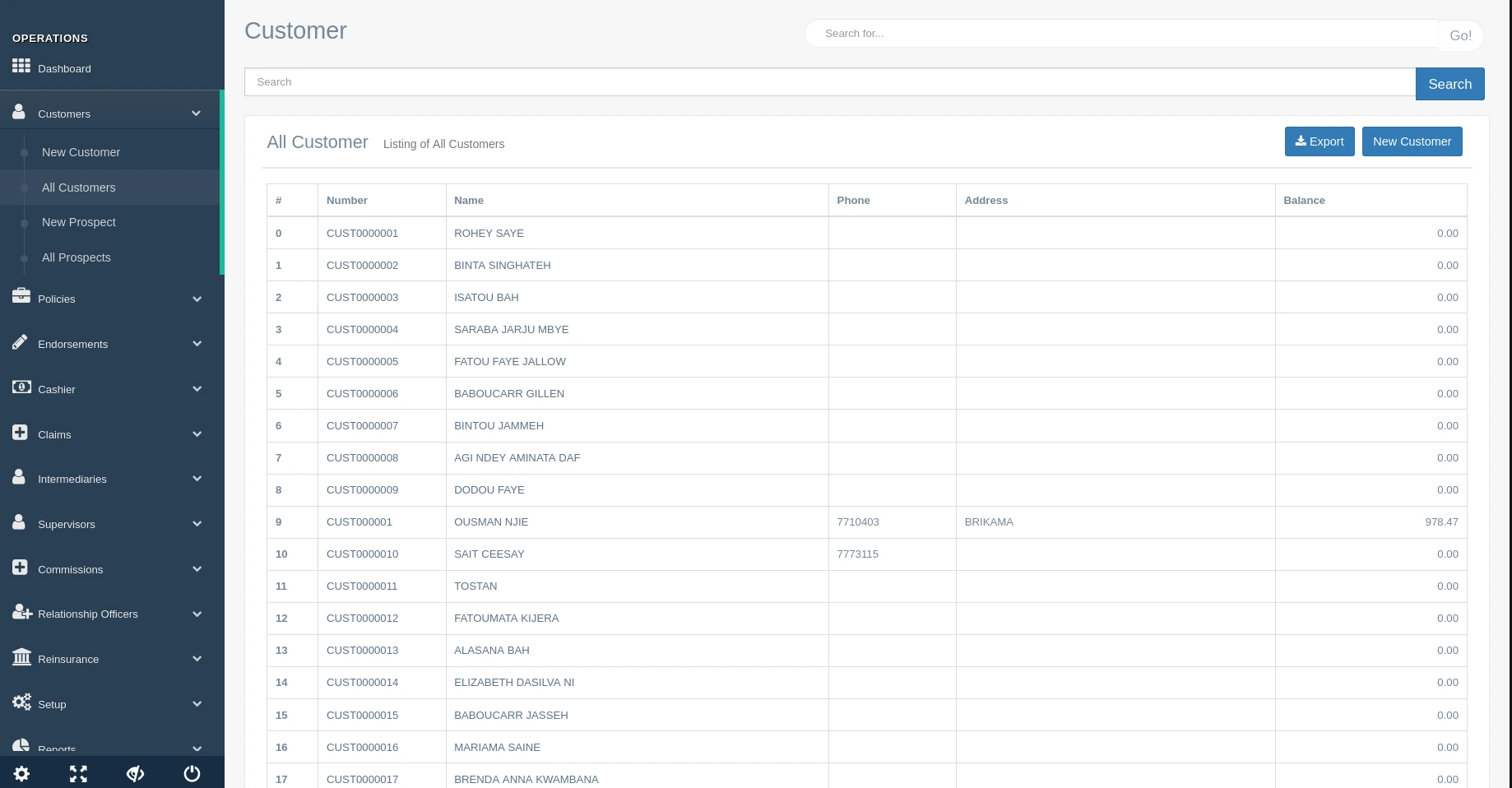Click the Customers person icon
The height and width of the screenshot is (788, 1512).
click(19, 111)
